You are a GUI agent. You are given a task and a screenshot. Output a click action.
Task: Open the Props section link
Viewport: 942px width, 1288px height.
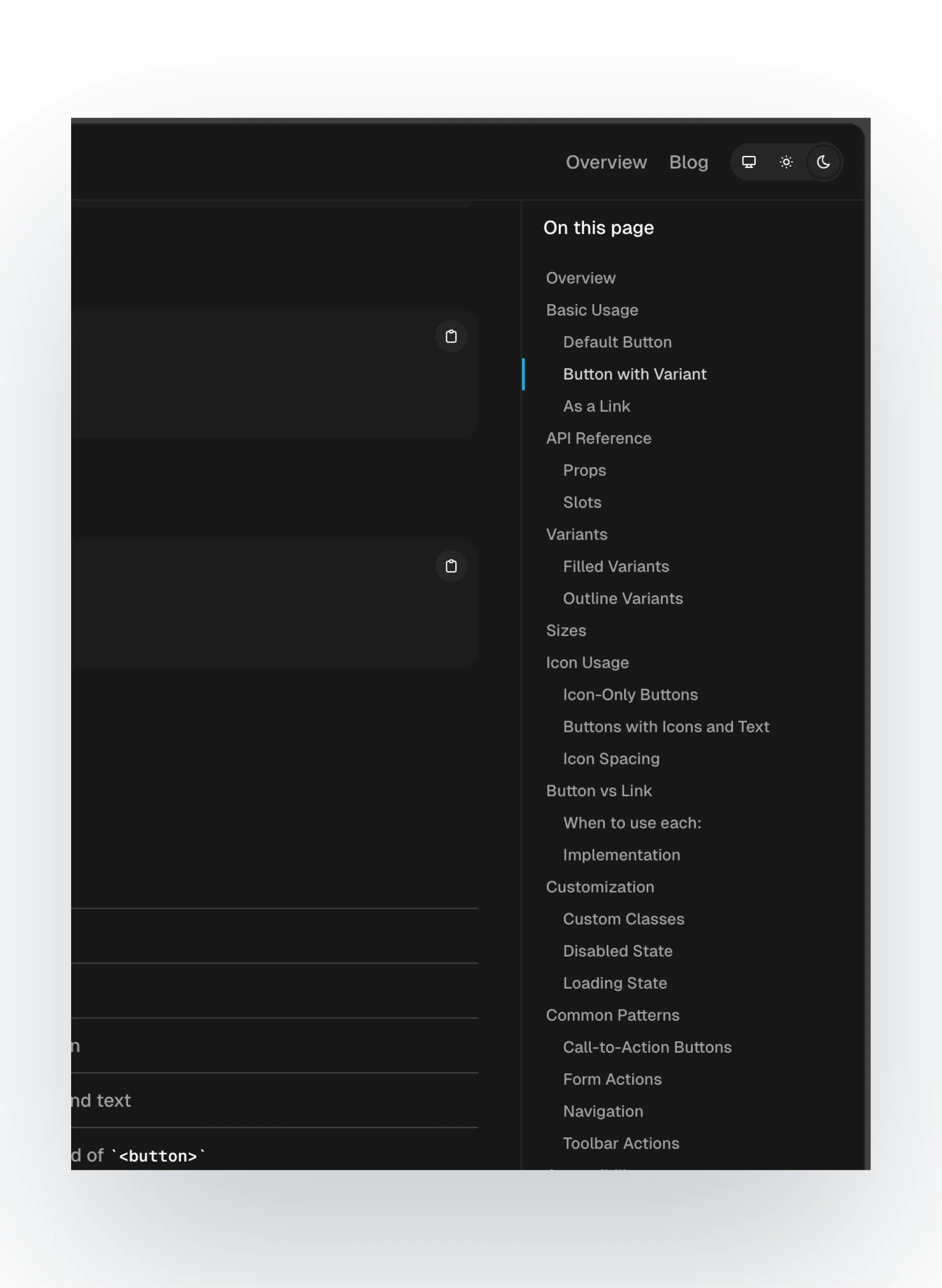click(x=584, y=470)
